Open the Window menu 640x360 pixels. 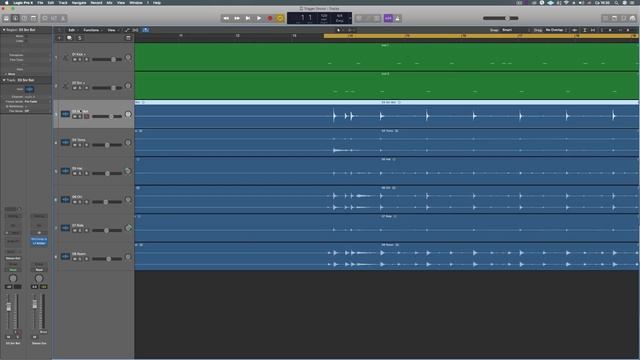pyautogui.click(x=136, y=2)
